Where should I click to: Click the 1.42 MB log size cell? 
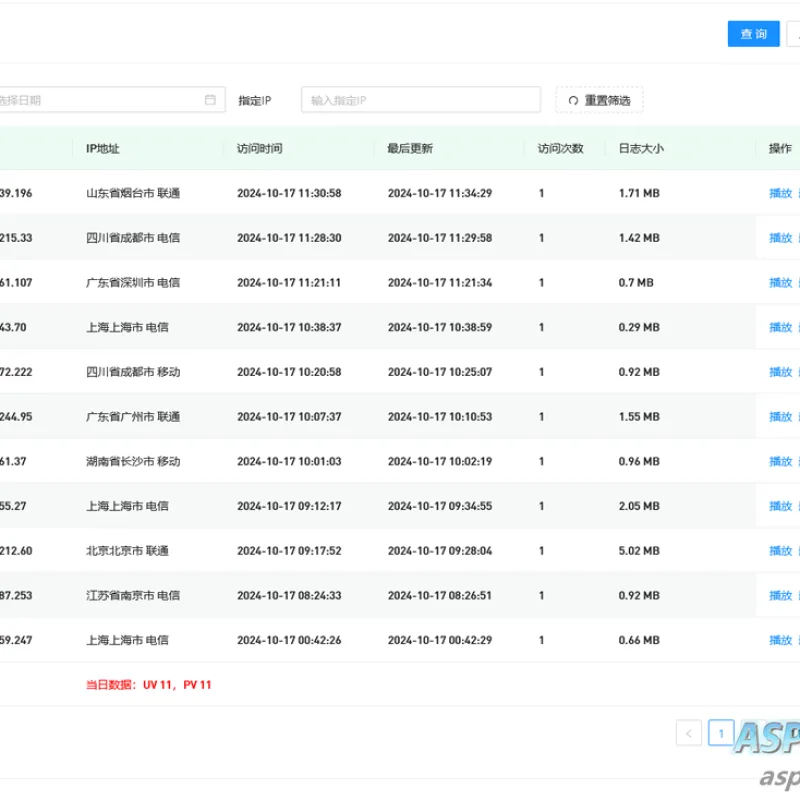pos(639,238)
